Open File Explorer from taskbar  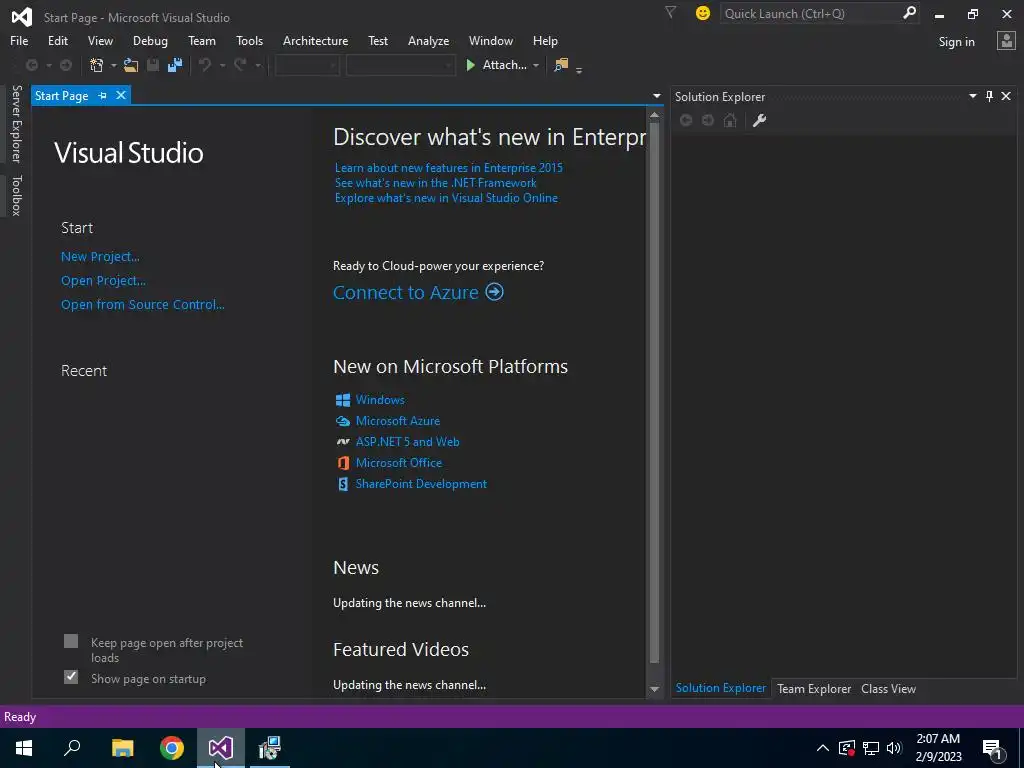(x=123, y=748)
